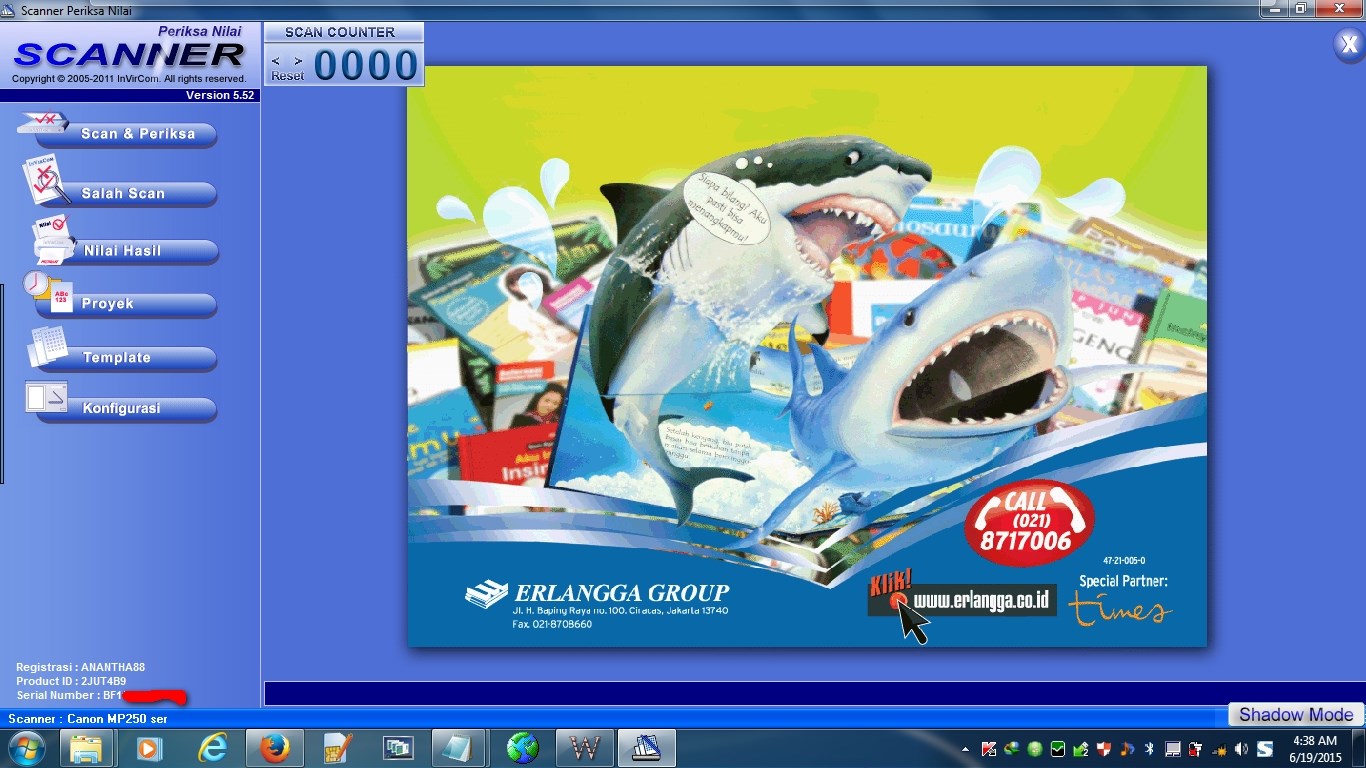
Task: Open the network connection tray icon
Action: point(1218,749)
